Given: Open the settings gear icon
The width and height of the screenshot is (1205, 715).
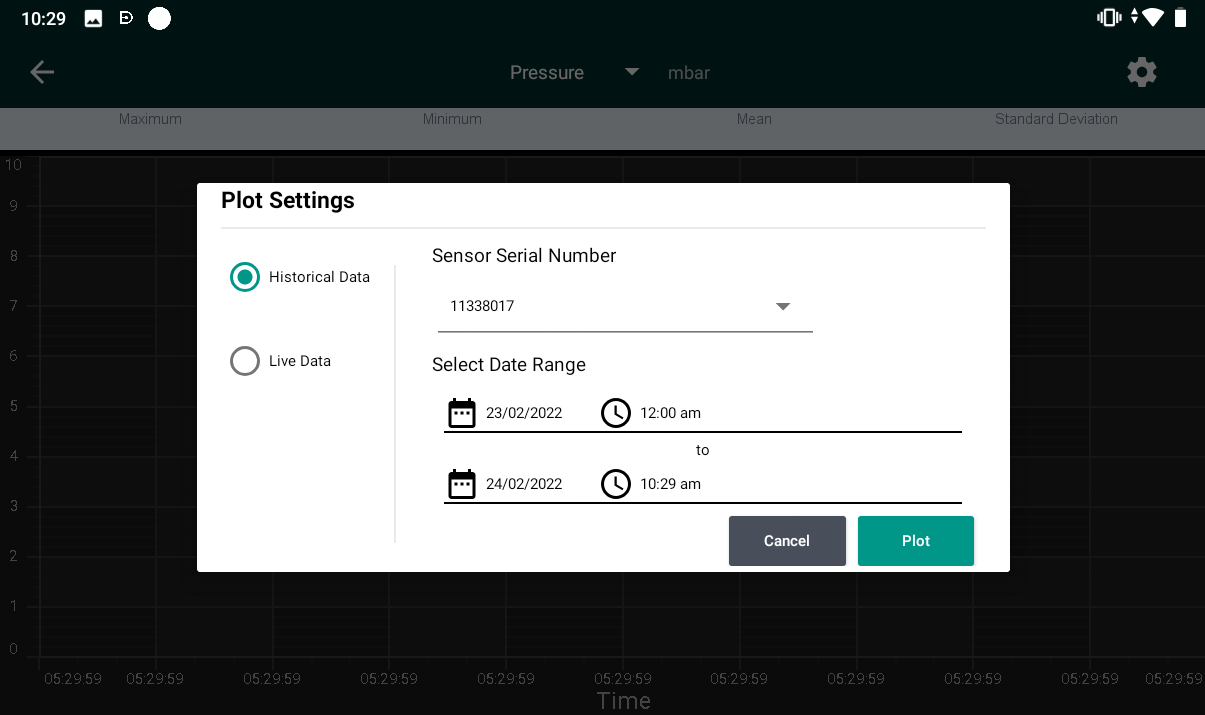Looking at the screenshot, I should pyautogui.click(x=1142, y=72).
